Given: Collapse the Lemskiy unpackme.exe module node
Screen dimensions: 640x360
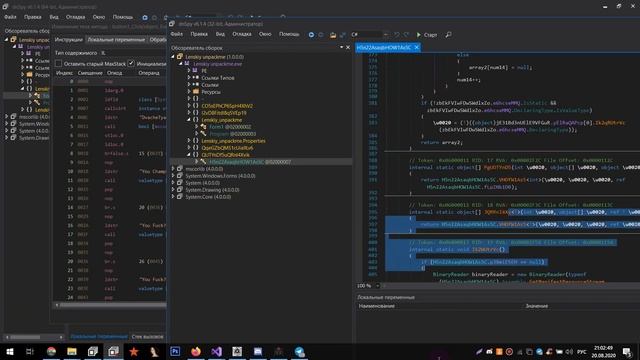Looking at the screenshot, I should (180, 64).
